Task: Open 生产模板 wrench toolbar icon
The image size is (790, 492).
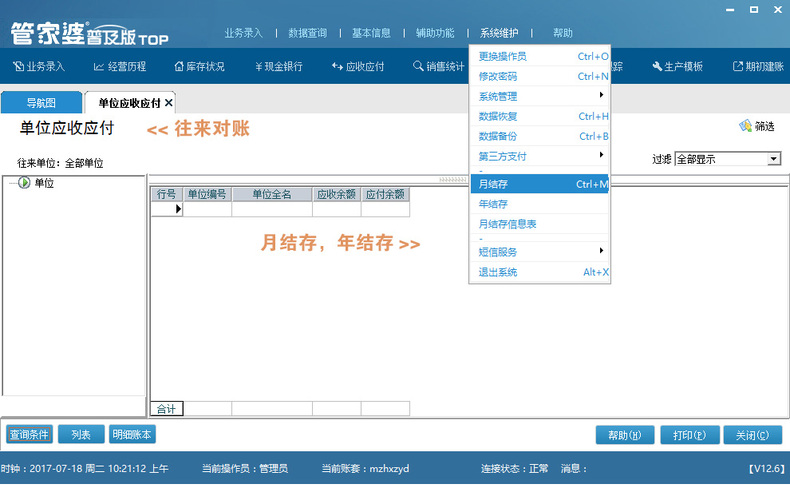Action: tap(657, 66)
